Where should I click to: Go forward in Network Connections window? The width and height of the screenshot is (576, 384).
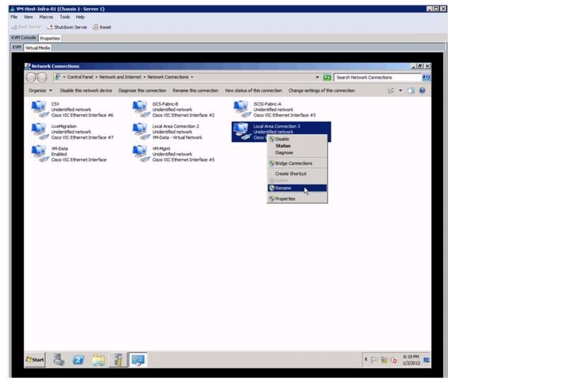pos(42,78)
